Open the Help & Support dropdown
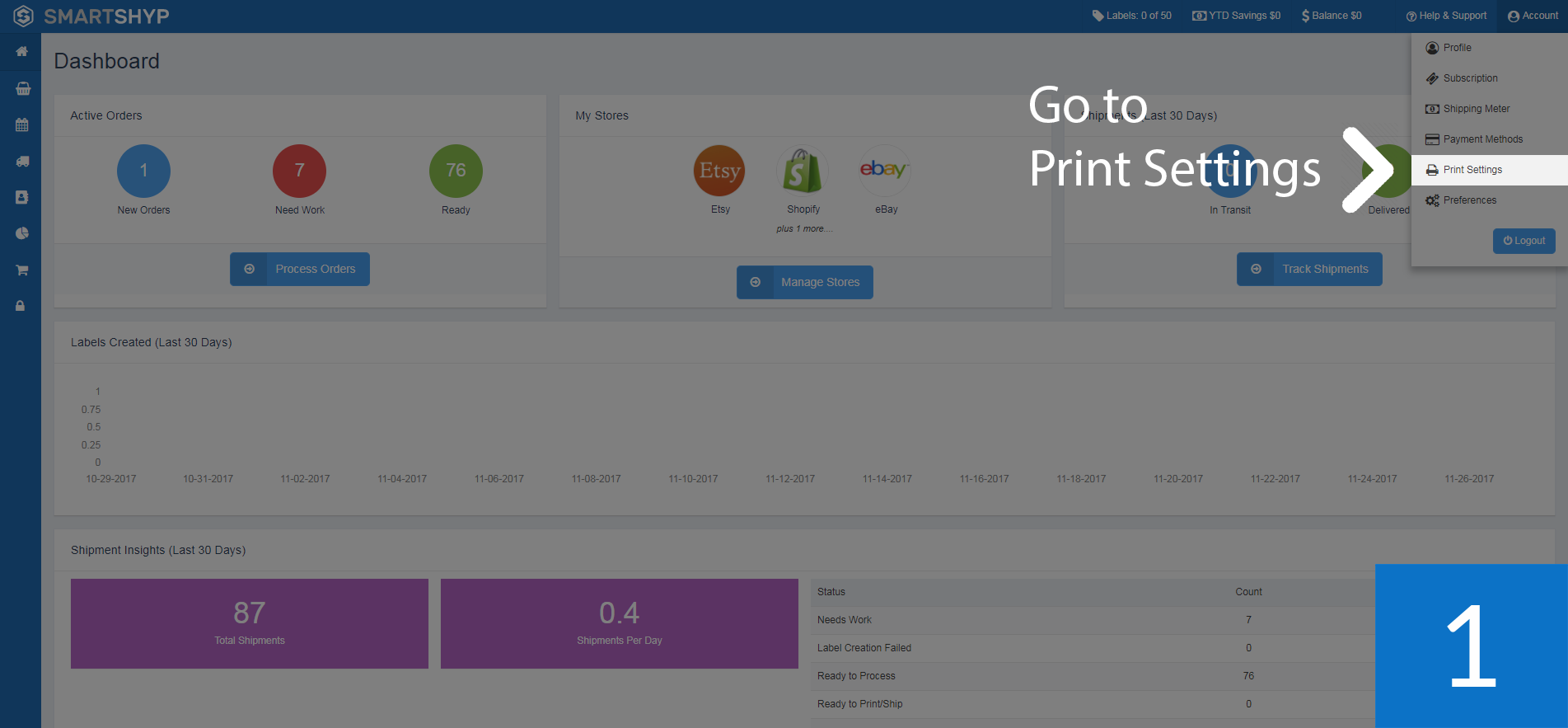This screenshot has height=728, width=1568. coord(1446,16)
